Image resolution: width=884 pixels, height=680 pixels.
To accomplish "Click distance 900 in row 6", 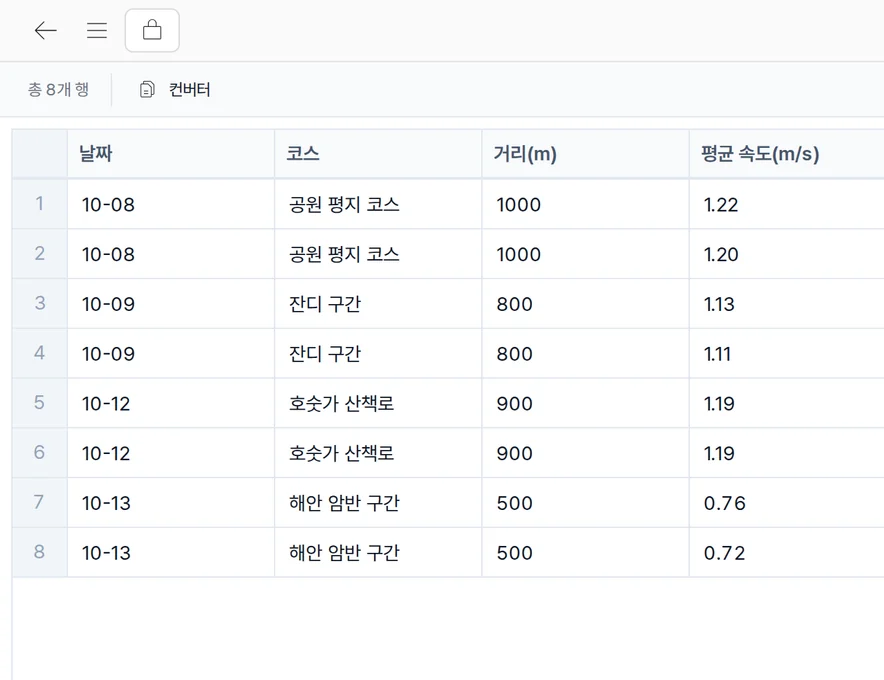I will (586, 453).
